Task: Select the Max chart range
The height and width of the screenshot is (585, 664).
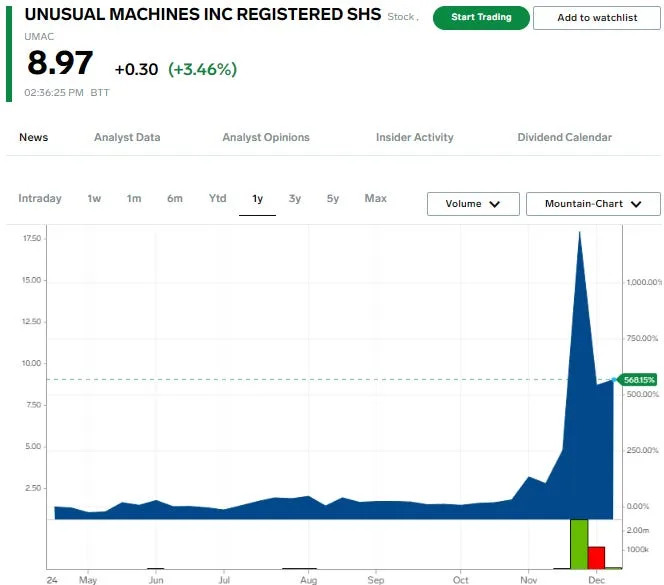Action: coord(376,198)
